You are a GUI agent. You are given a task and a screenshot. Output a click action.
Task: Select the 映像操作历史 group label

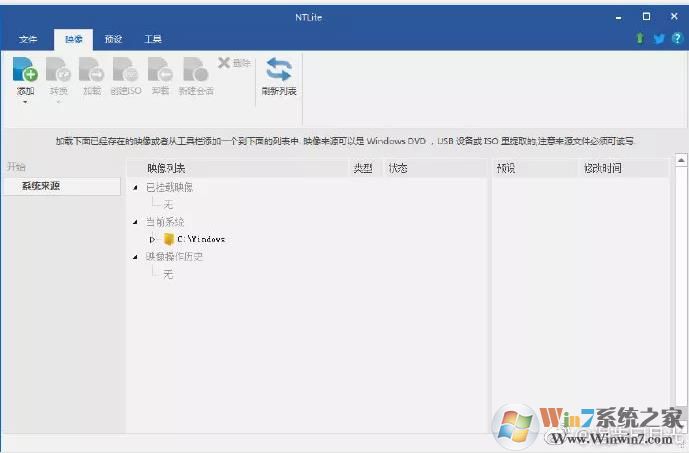174,257
